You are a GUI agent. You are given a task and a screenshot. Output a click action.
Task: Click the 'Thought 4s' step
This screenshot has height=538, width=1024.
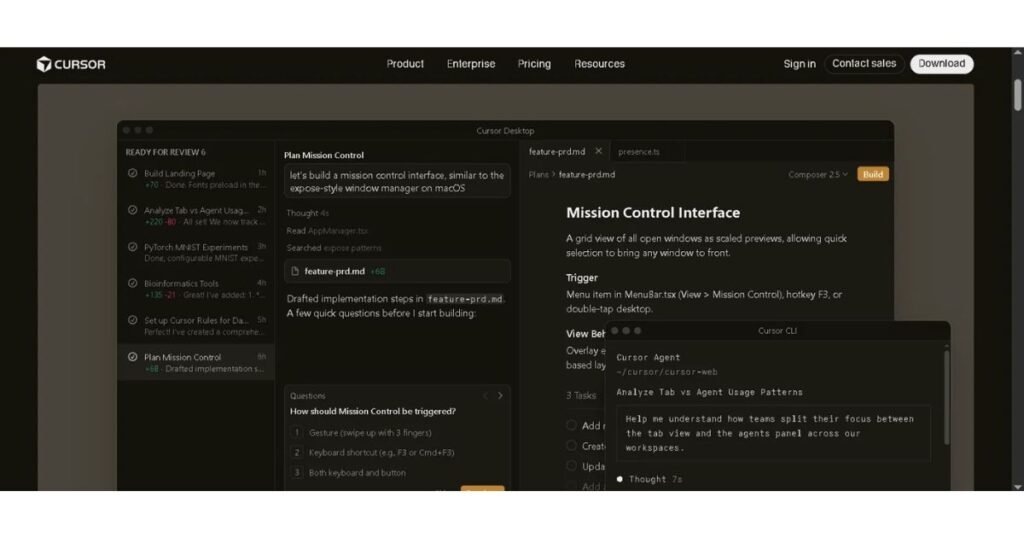(x=308, y=213)
